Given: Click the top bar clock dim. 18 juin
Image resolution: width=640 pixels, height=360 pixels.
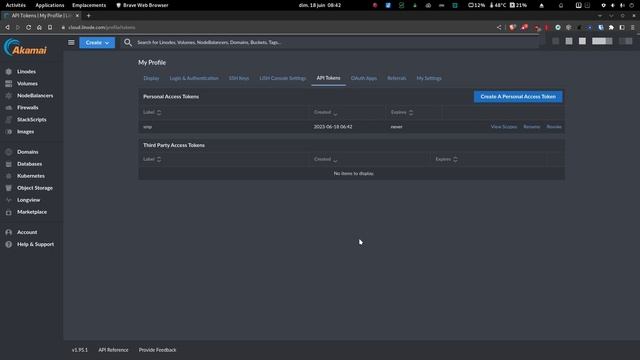Looking at the screenshot, I should [x=320, y=5].
